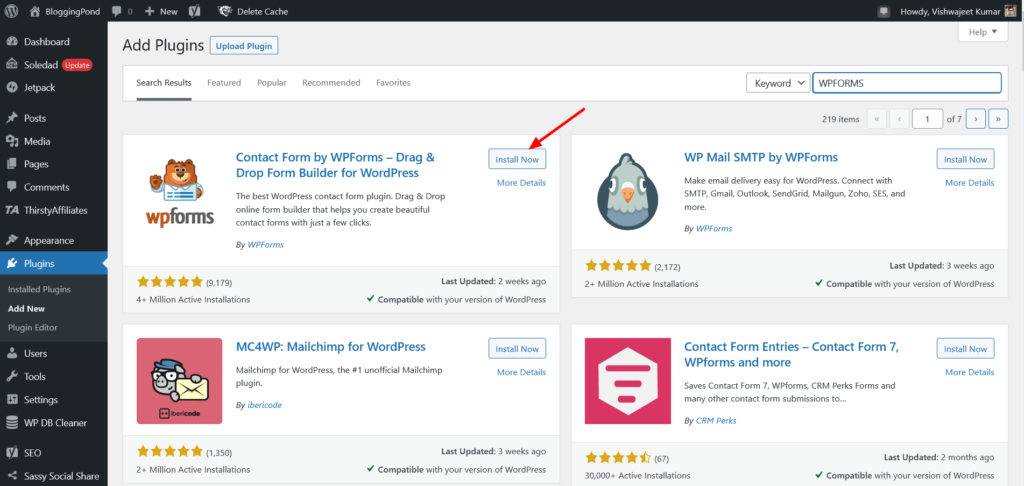Open the Keyword search type dropdown
The height and width of the screenshot is (486, 1024).
tap(778, 83)
